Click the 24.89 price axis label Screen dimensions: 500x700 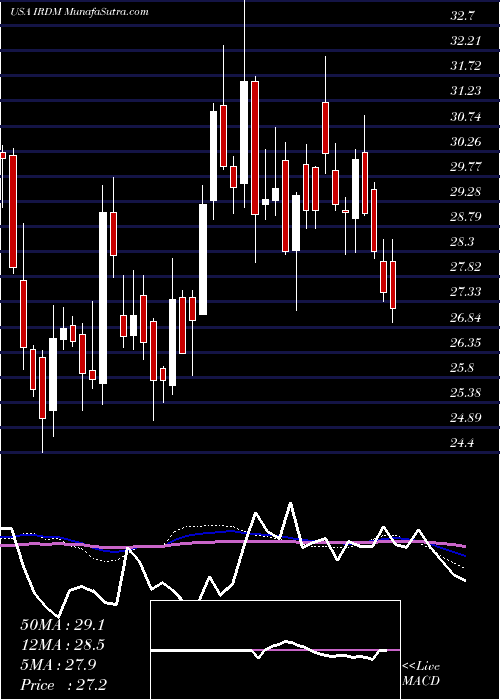coord(465,418)
